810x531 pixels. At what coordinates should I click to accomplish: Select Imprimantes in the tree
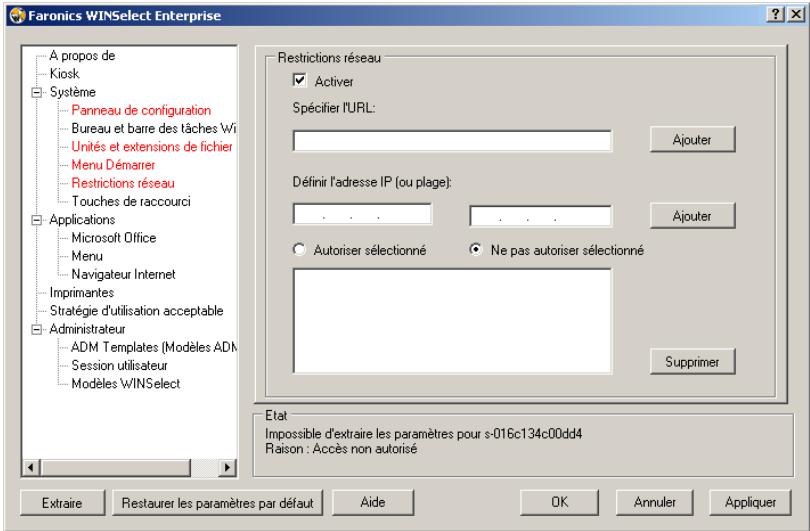pos(82,293)
